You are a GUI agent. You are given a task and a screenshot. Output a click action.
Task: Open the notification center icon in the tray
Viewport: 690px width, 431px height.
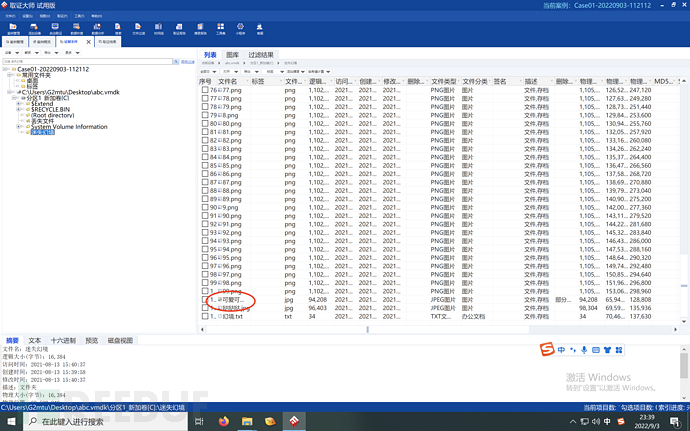(676, 421)
